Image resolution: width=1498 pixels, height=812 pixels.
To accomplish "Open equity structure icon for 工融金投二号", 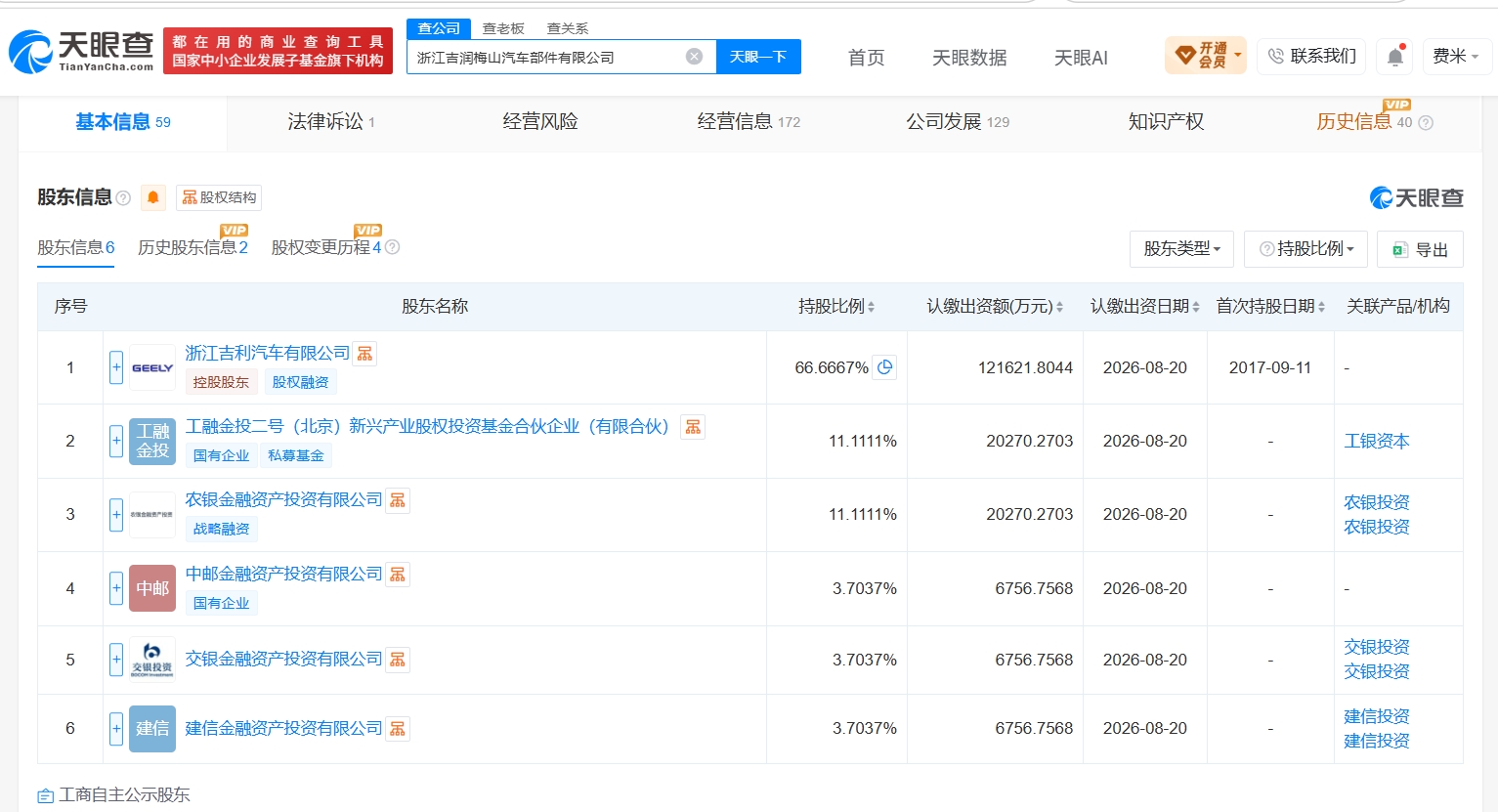I will point(693,427).
